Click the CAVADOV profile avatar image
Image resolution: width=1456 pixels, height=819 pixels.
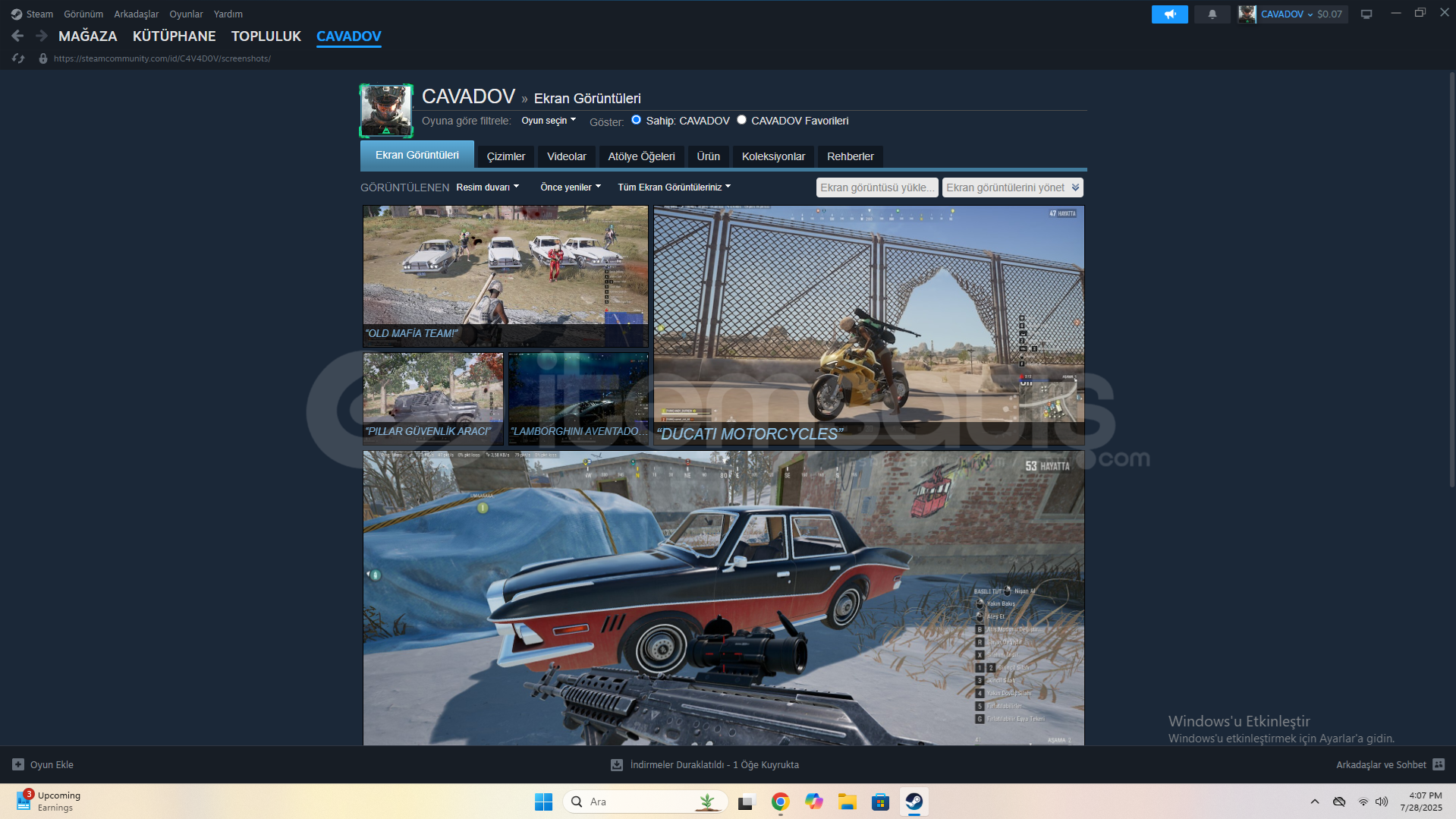pos(386,111)
